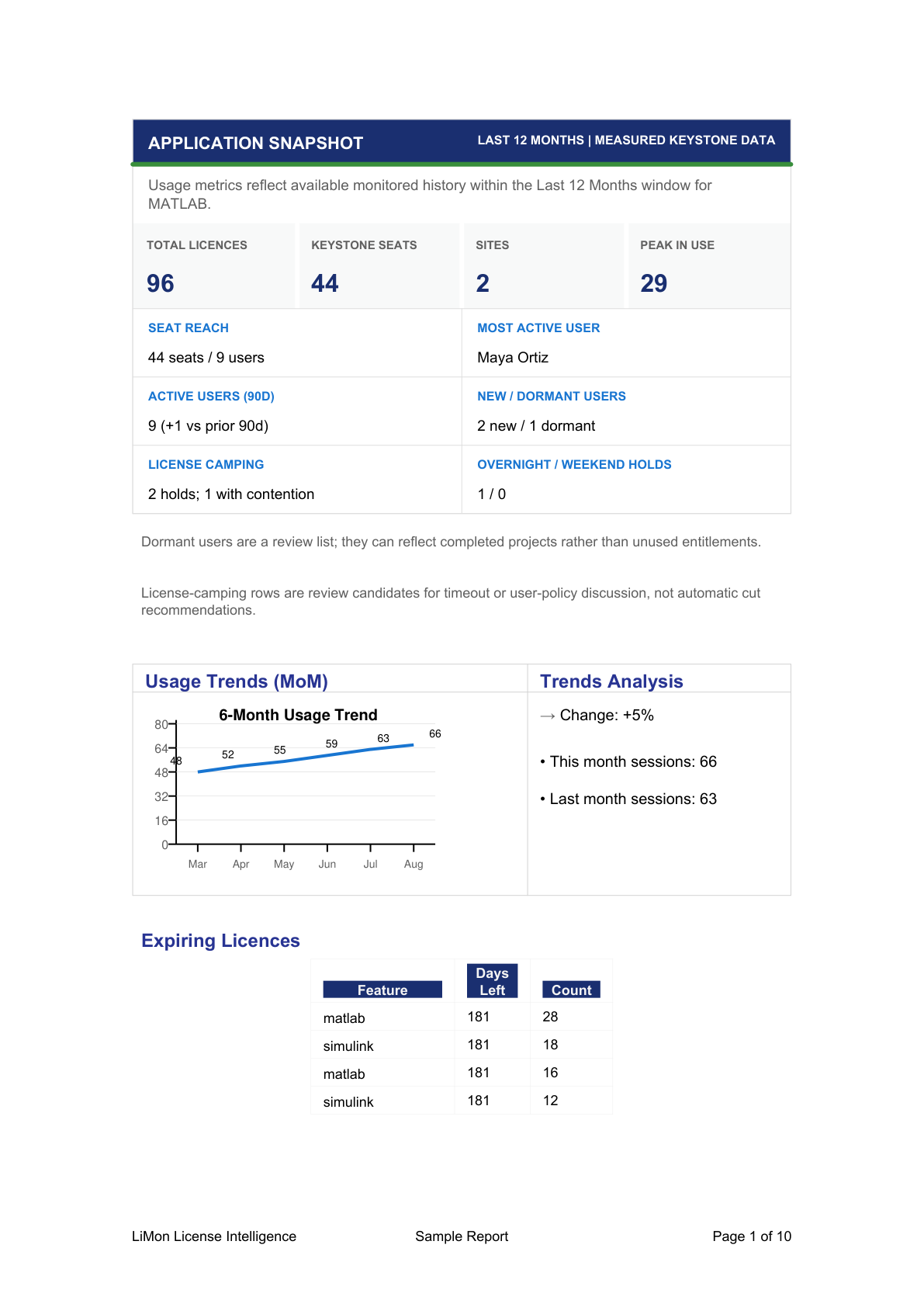
Task: Click the Aug axis label
Action: tap(414, 864)
